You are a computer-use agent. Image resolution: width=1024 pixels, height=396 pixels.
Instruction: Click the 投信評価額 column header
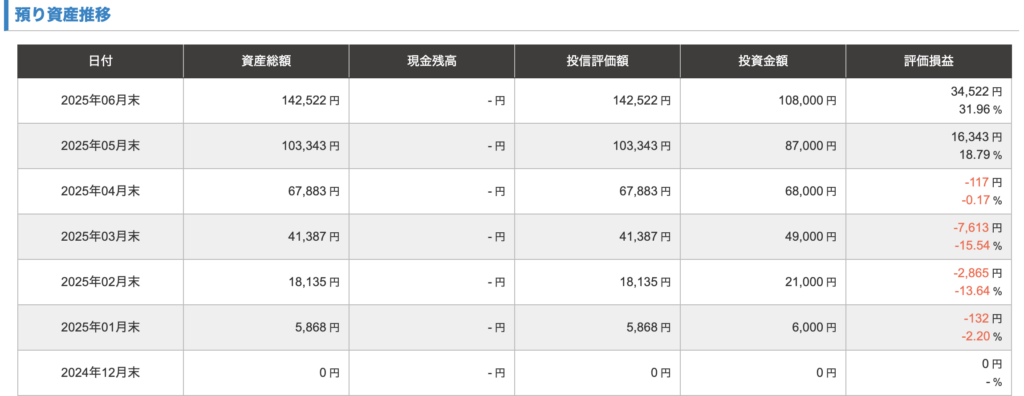click(597, 61)
